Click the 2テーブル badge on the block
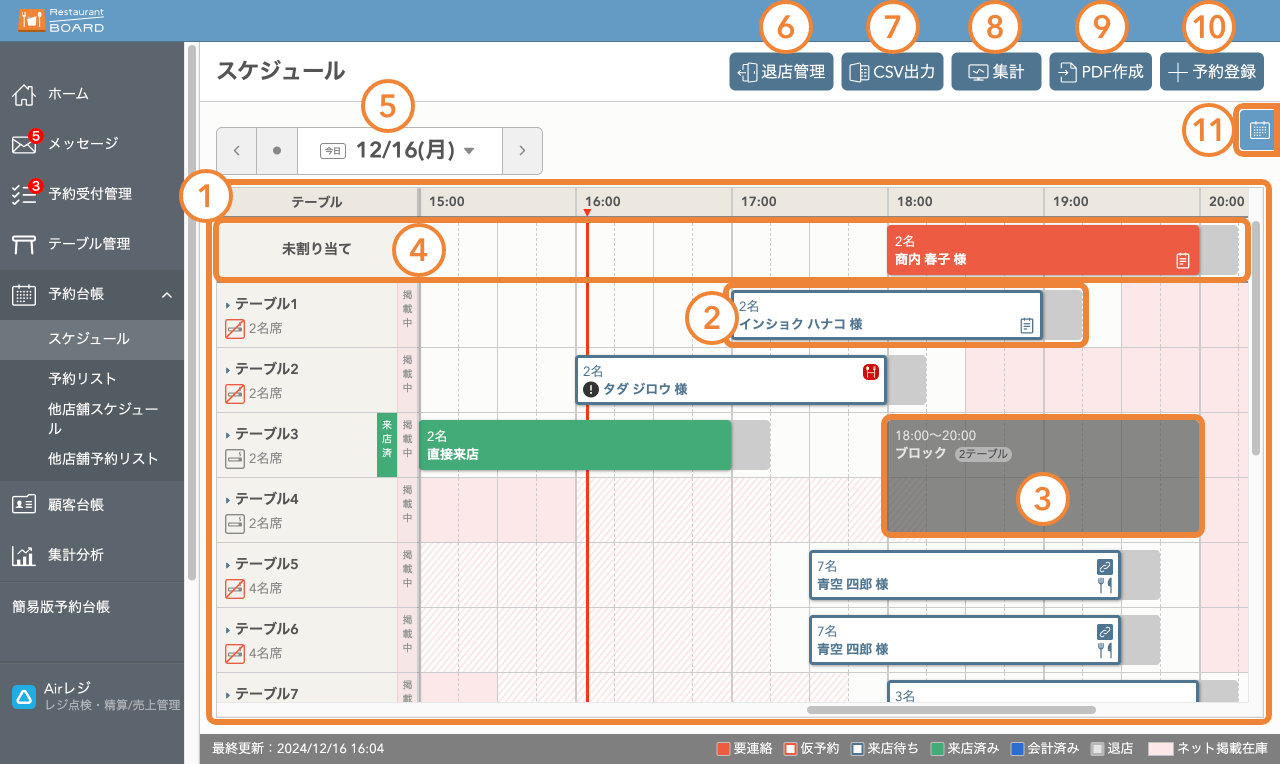This screenshot has height=764, width=1280. [x=982, y=454]
